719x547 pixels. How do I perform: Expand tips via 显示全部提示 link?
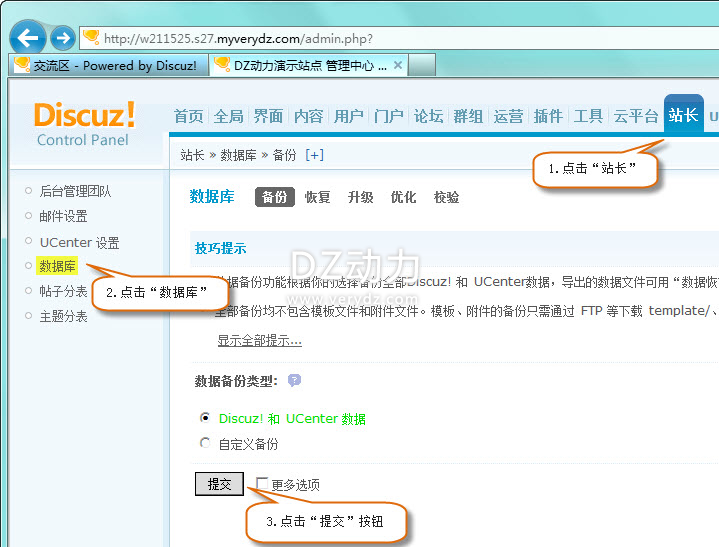(x=259, y=340)
